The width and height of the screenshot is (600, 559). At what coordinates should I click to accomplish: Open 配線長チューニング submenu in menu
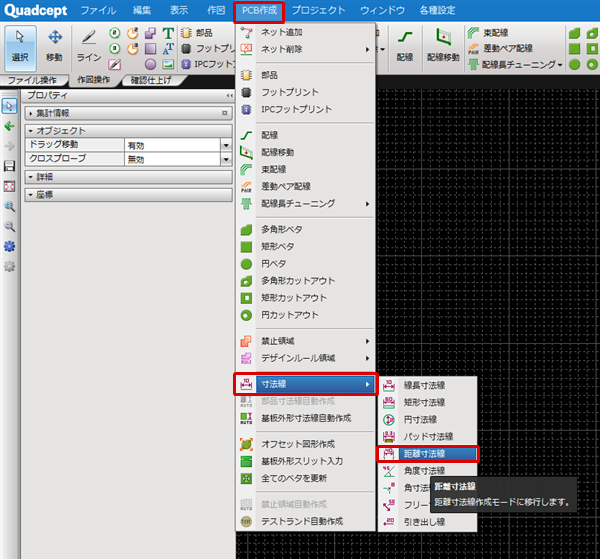(305, 204)
